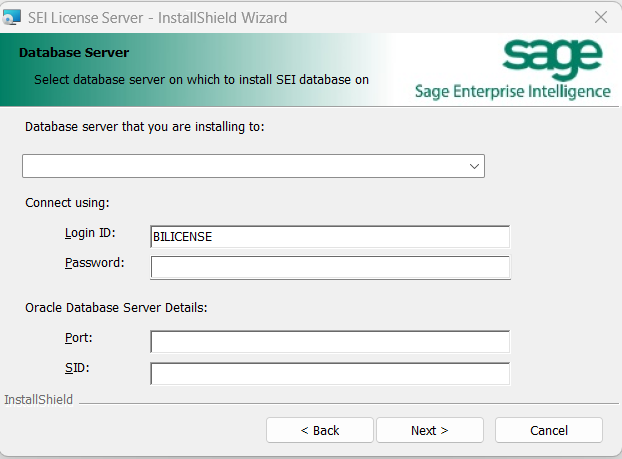
Task: Click the 'Database Server' heading text
Action: [x=74, y=52]
